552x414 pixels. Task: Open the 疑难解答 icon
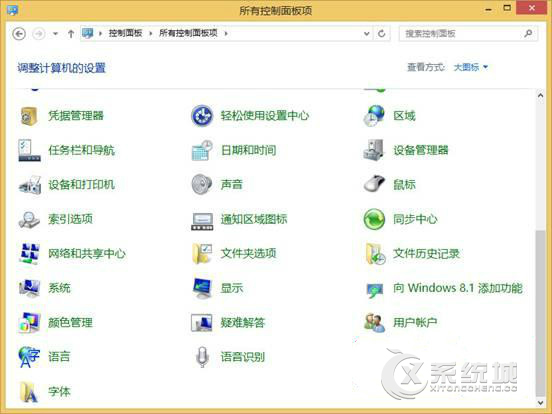pyautogui.click(x=202, y=322)
